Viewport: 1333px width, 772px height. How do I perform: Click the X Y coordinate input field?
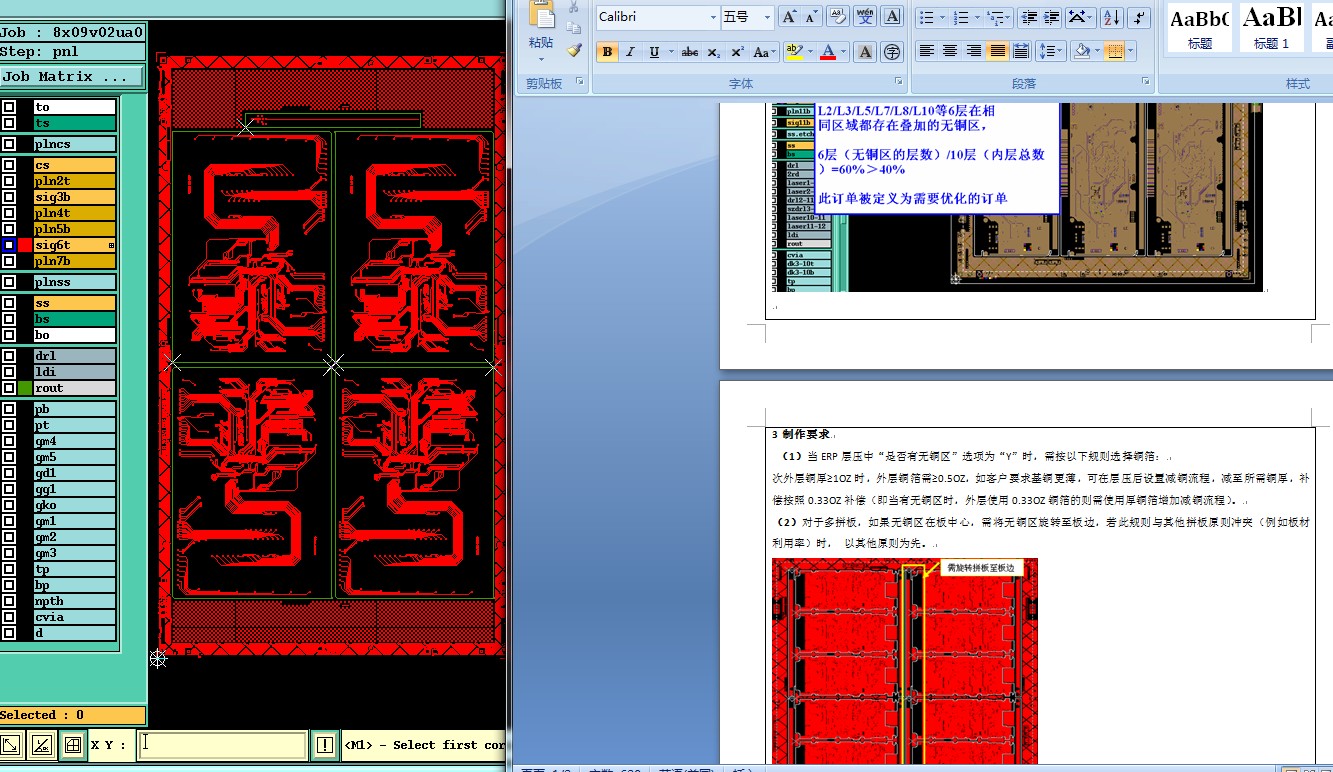coord(222,745)
